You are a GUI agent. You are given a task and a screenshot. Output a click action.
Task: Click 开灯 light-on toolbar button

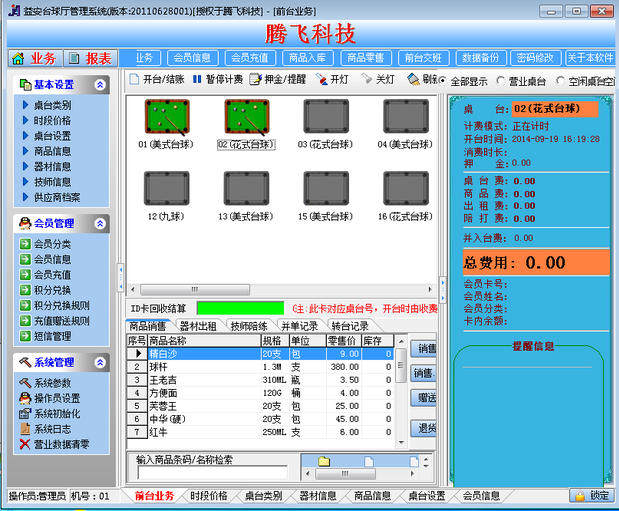[332, 79]
